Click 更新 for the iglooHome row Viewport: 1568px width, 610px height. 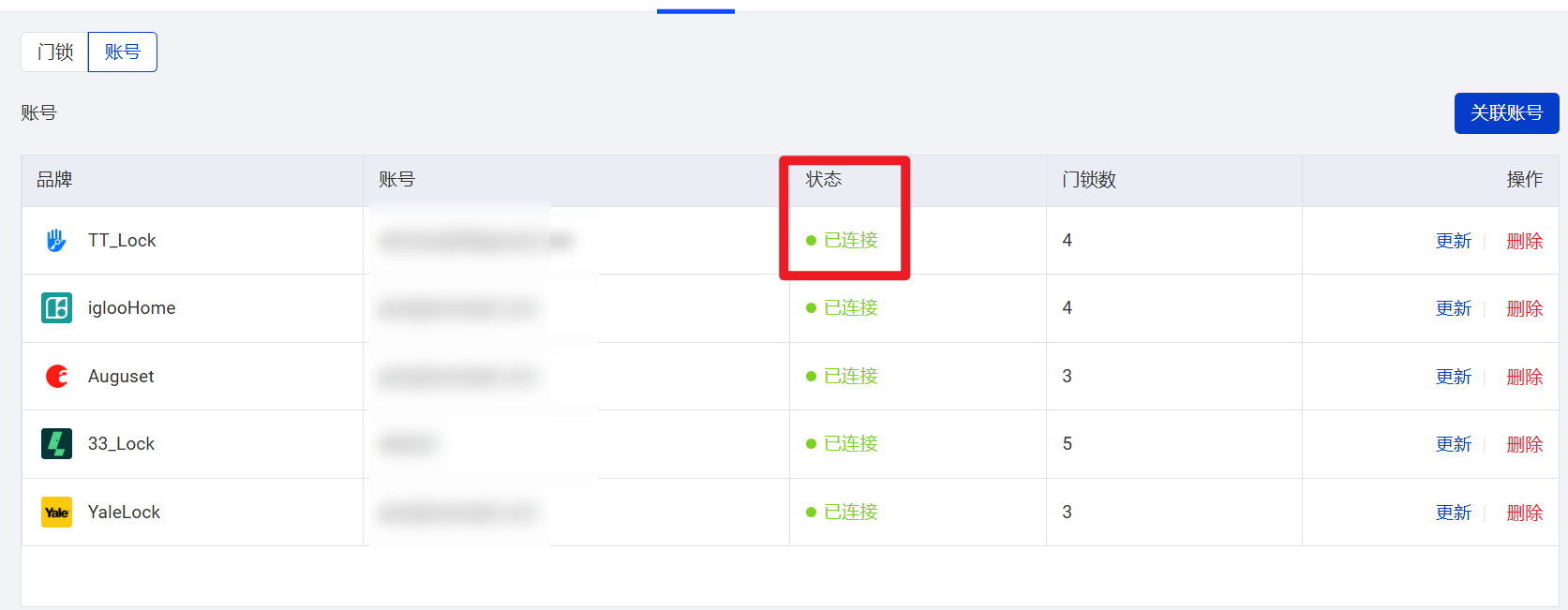click(1454, 308)
